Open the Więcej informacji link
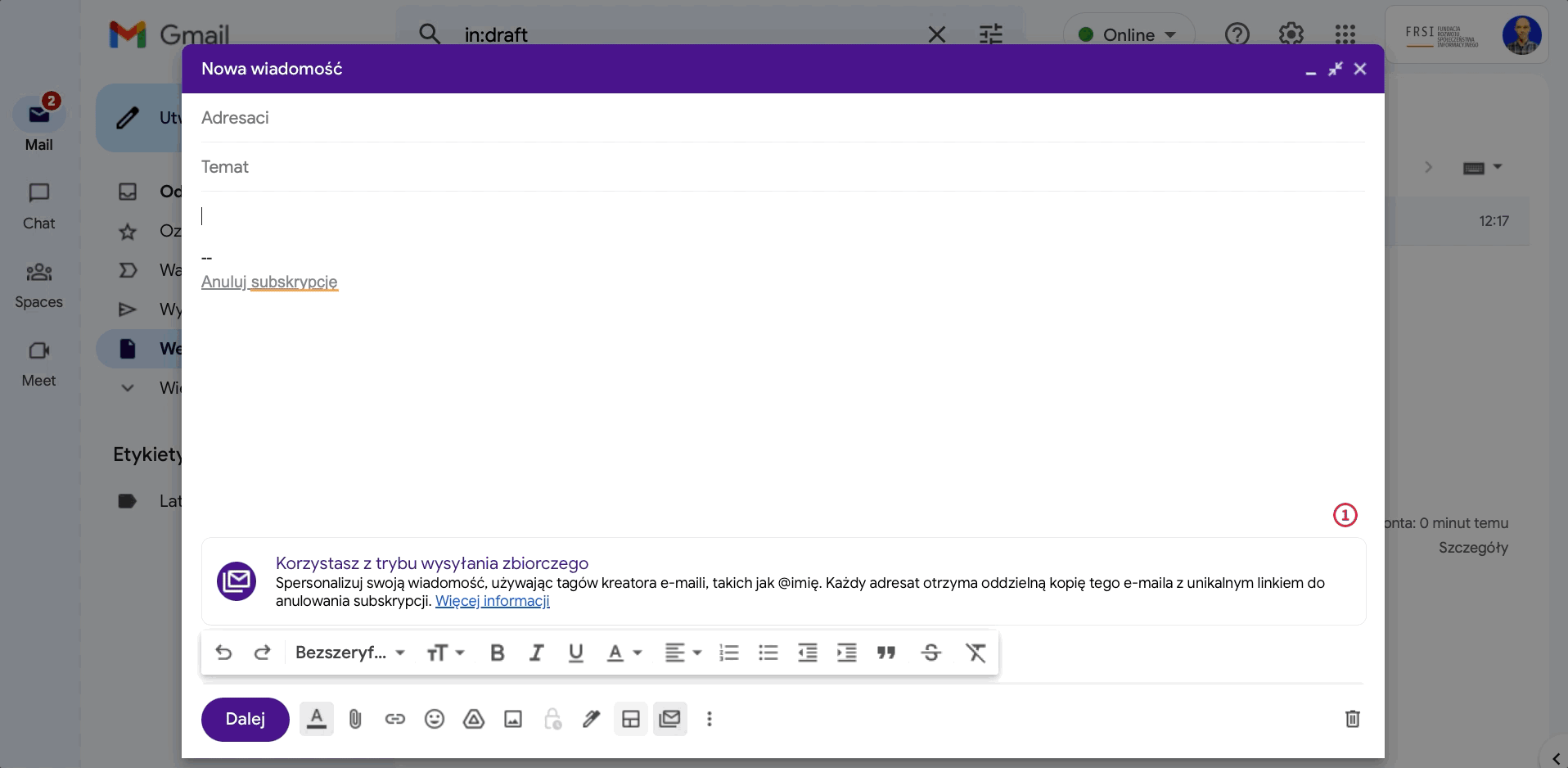The image size is (1568, 768). [x=492, y=601]
